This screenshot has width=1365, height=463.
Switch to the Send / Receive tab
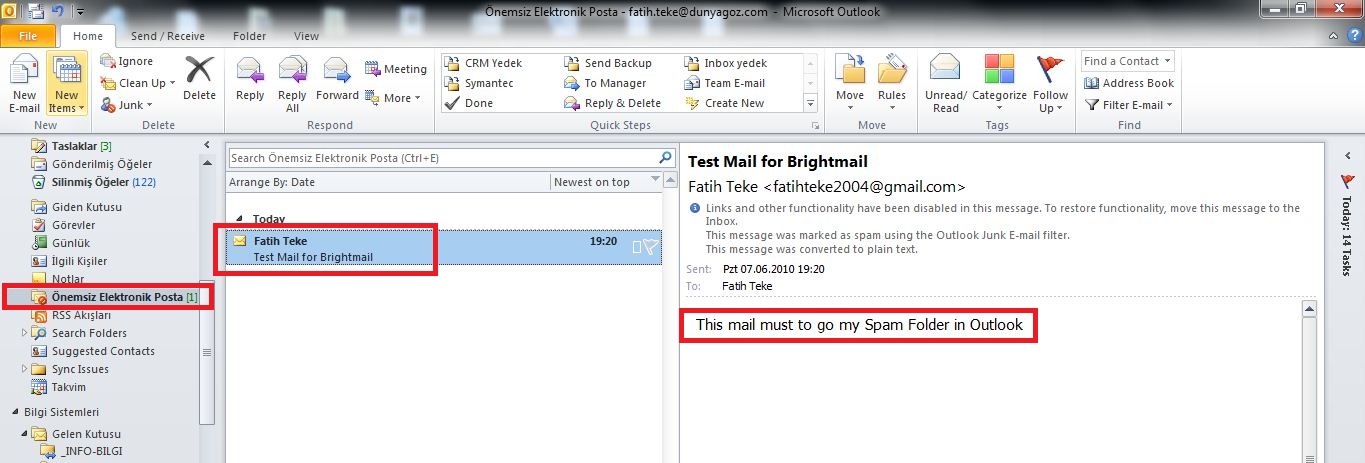click(168, 36)
